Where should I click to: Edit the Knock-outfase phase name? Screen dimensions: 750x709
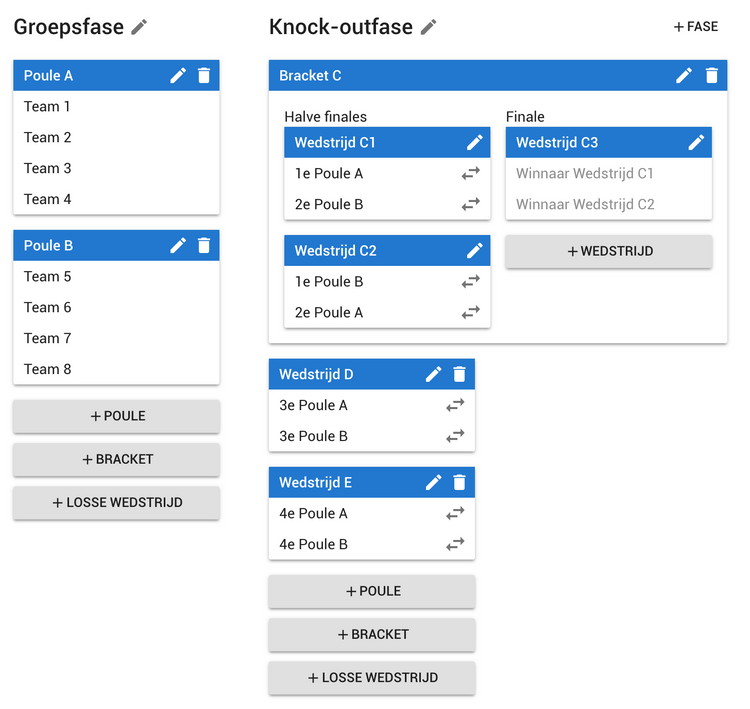click(428, 27)
